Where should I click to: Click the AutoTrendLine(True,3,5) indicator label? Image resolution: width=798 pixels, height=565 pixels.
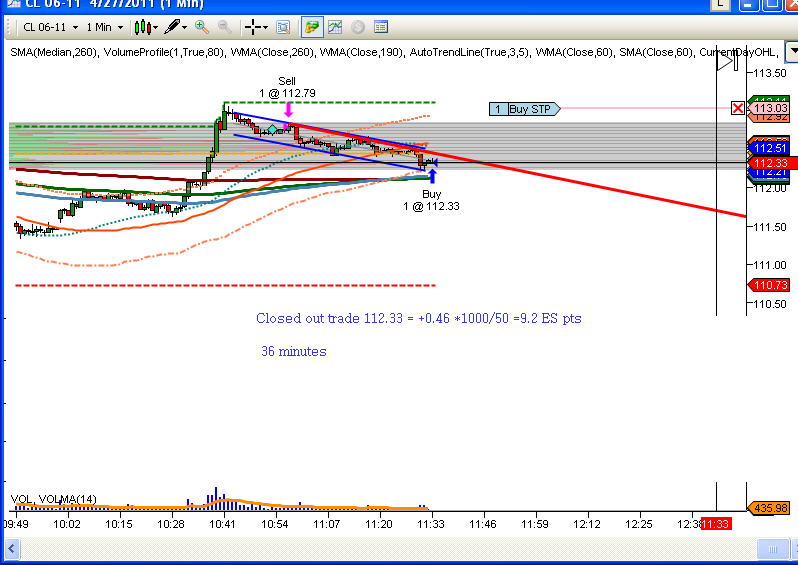tap(469, 52)
